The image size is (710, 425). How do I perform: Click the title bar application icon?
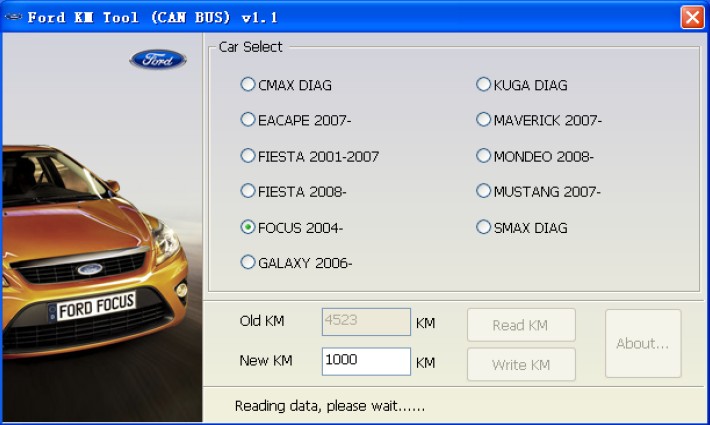13,17
